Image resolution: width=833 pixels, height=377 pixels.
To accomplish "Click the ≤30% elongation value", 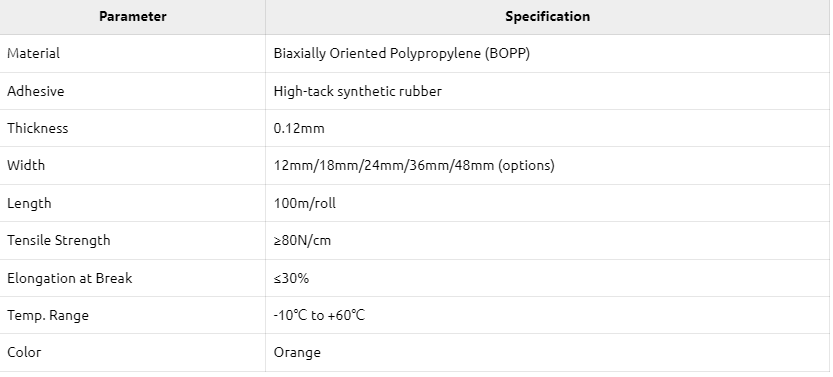I will [x=291, y=278].
